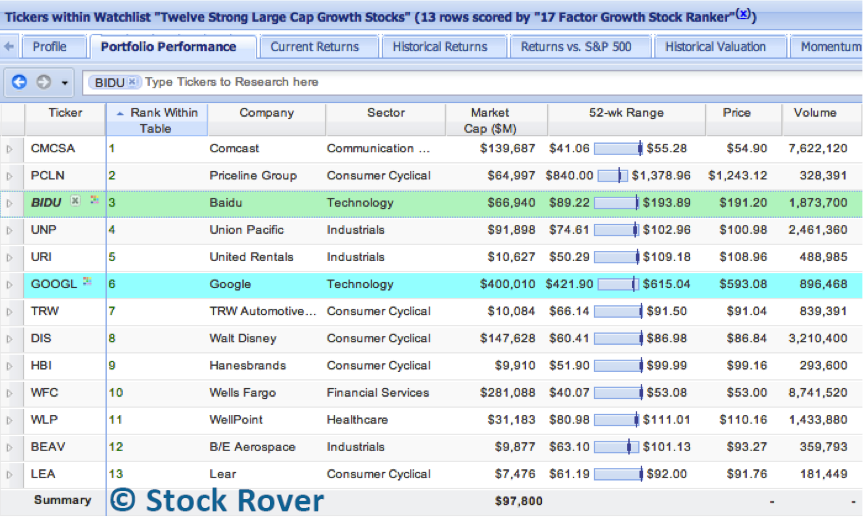Click the Walt Disney company name

[243, 338]
